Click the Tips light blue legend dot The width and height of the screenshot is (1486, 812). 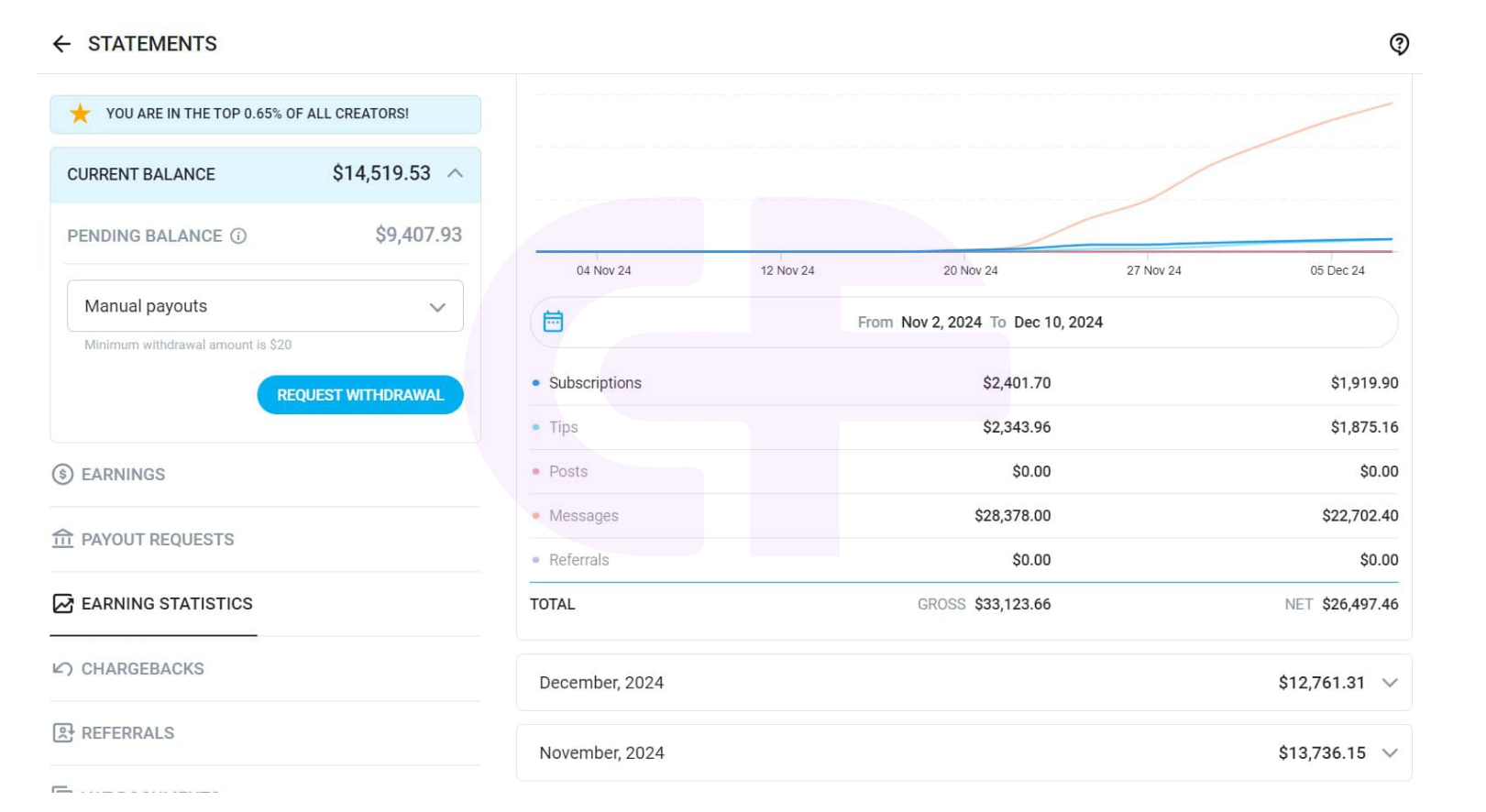pos(535,427)
